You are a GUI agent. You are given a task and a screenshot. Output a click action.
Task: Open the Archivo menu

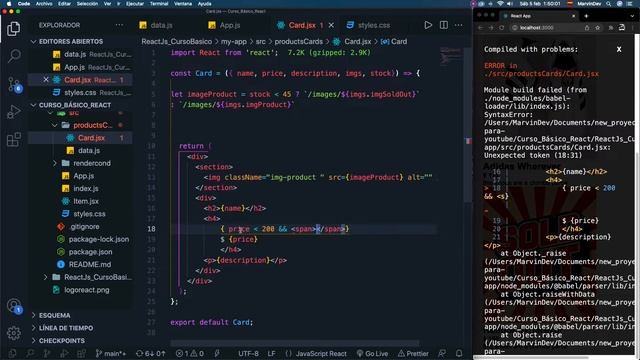(x=44, y=3)
